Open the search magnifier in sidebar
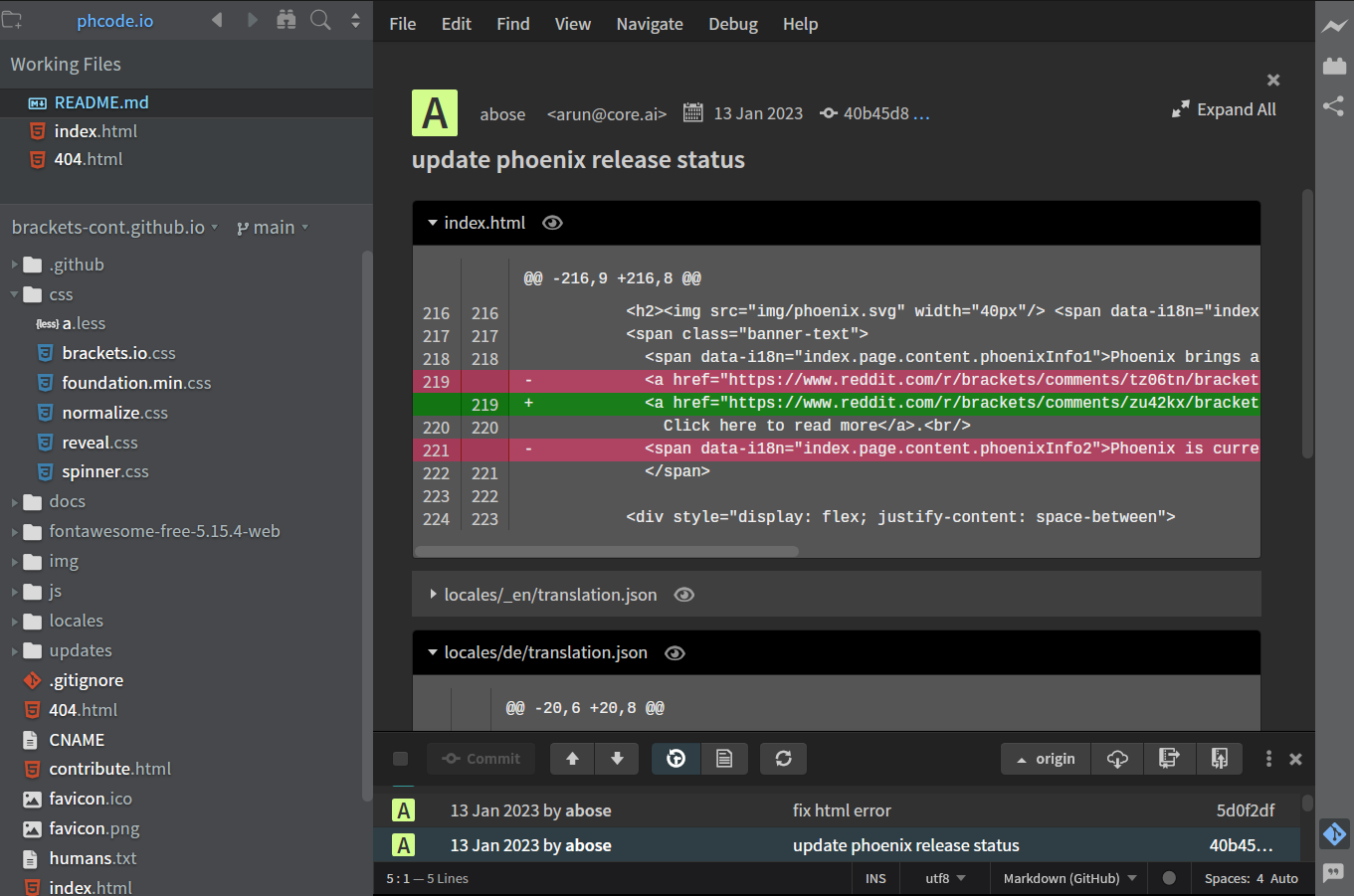This screenshot has height=896, width=1354. [x=320, y=20]
